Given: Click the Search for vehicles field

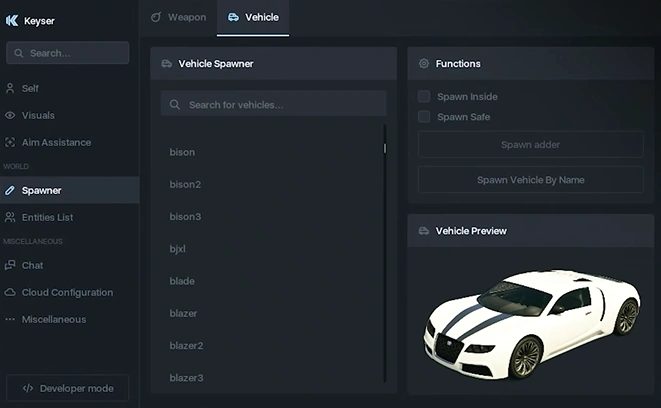Looking at the screenshot, I should tap(273, 103).
